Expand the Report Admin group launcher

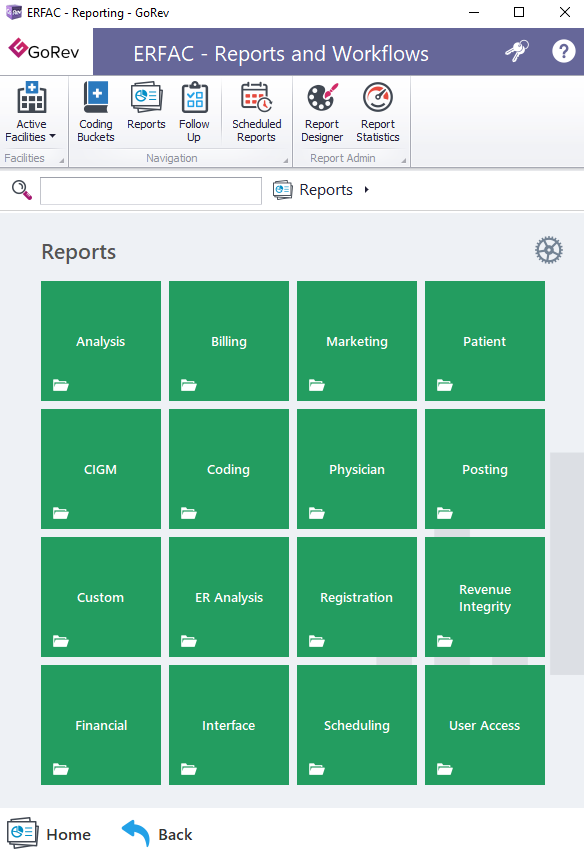coord(404,161)
